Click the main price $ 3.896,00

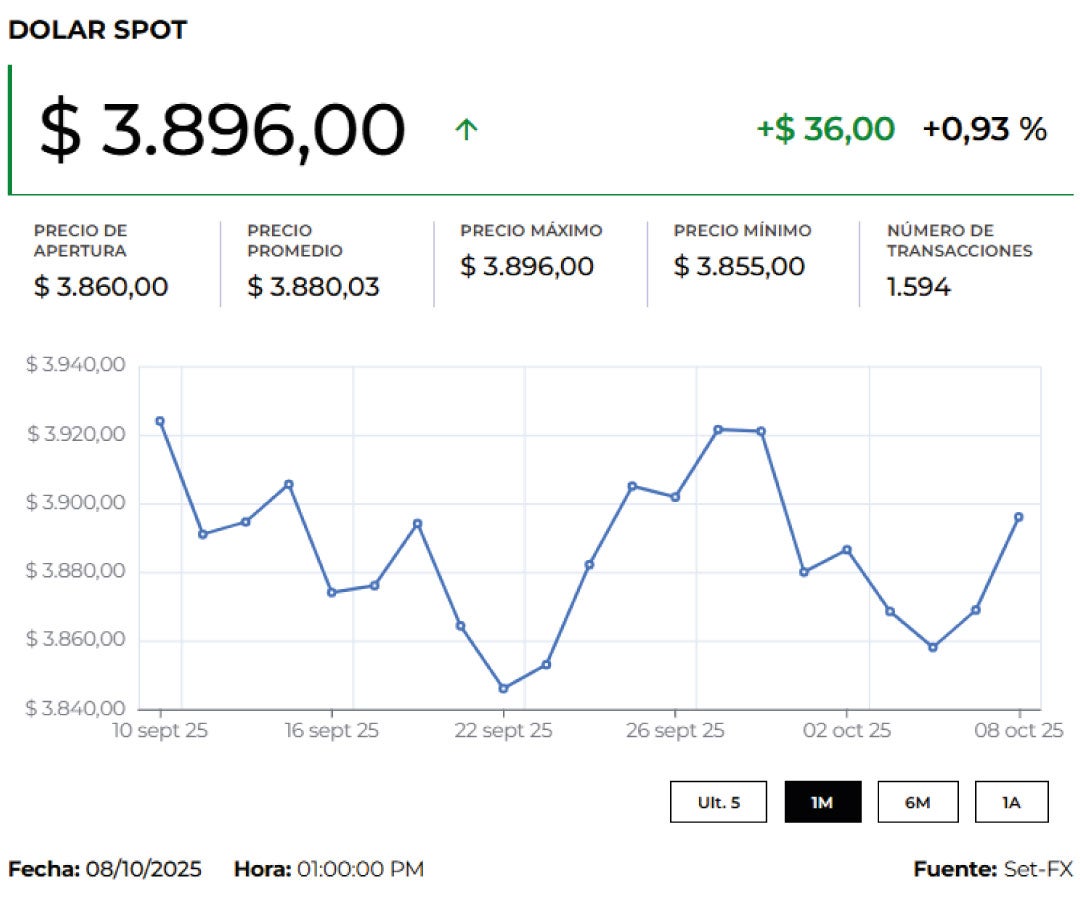(222, 130)
